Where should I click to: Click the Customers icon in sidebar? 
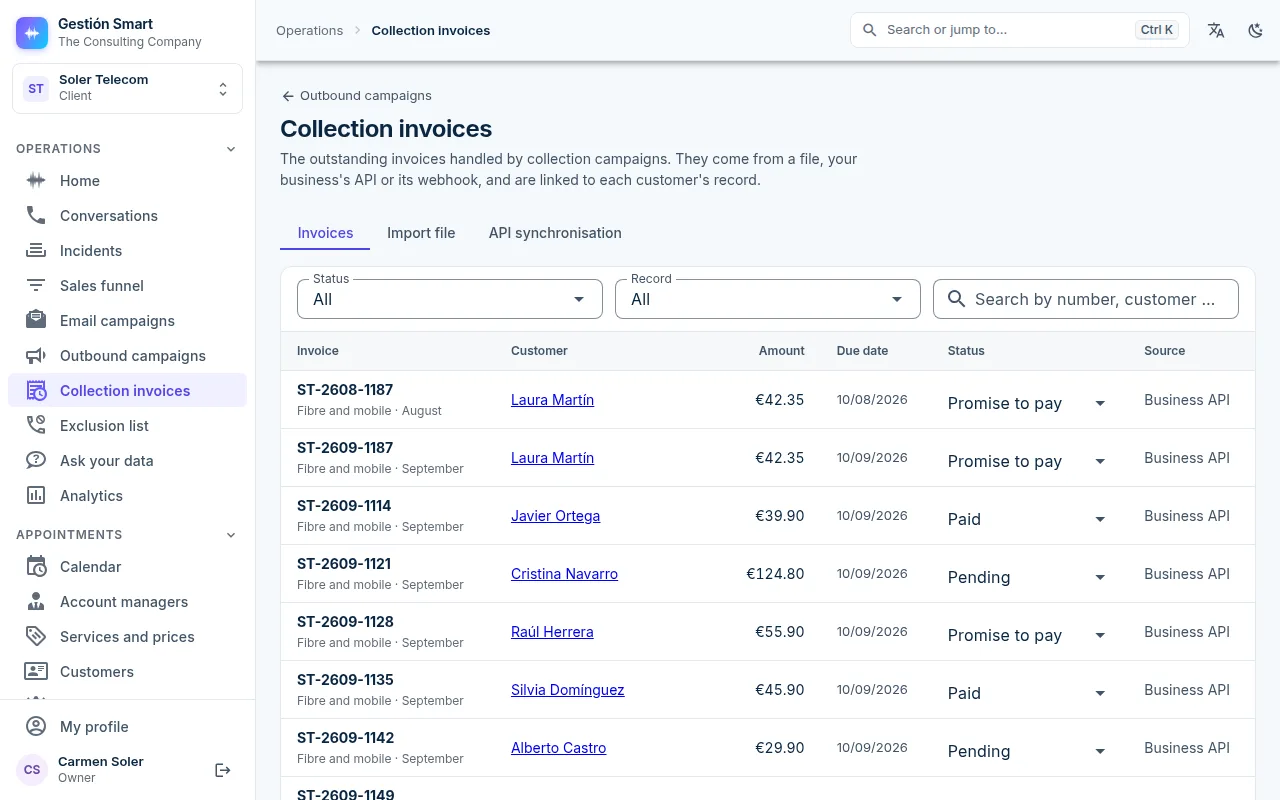(36, 672)
